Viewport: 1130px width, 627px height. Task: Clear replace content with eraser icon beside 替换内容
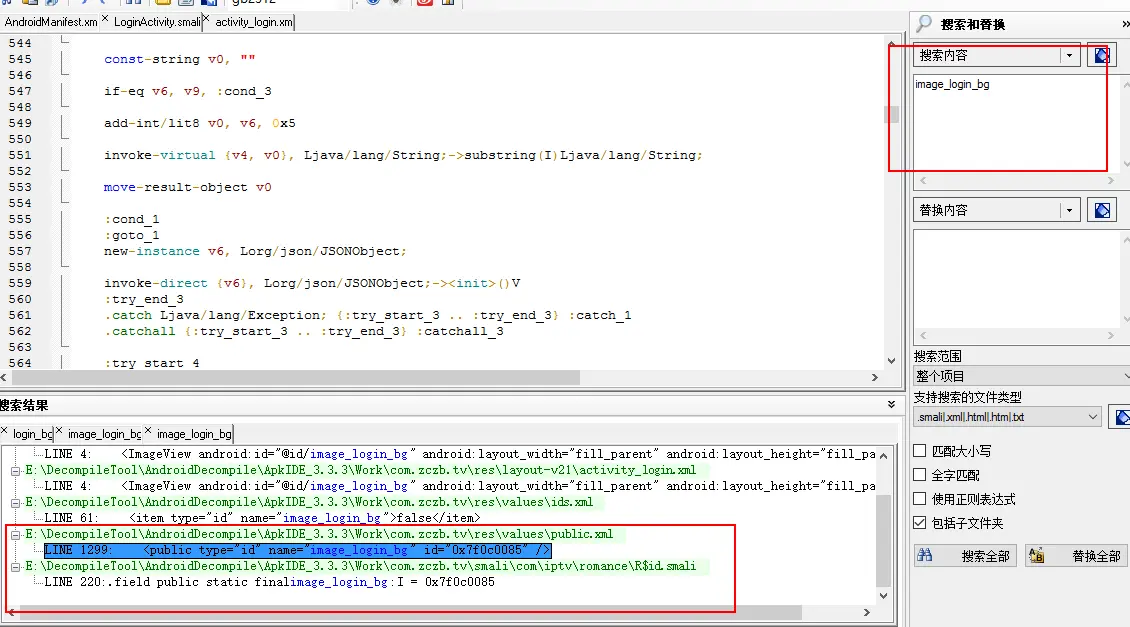1102,210
